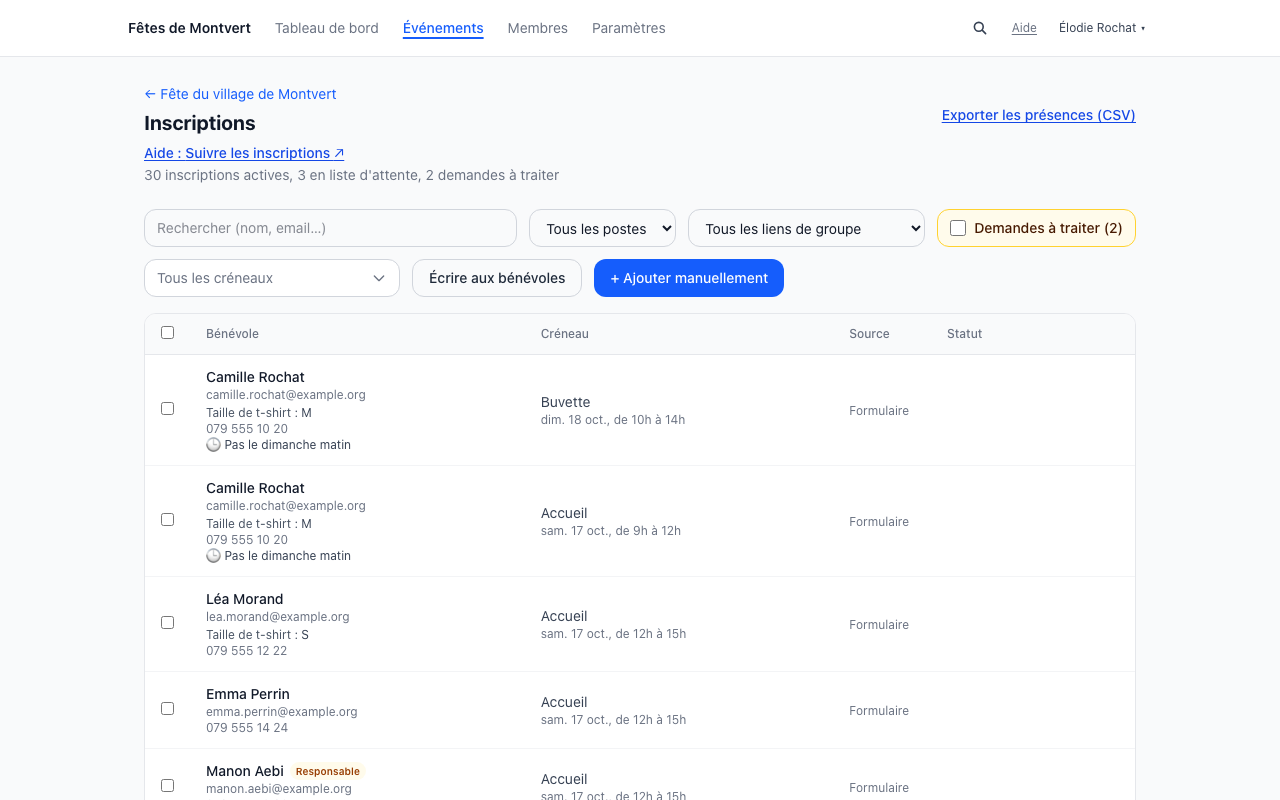Expand the Tous les liens de groupe dropdown

coord(806,228)
